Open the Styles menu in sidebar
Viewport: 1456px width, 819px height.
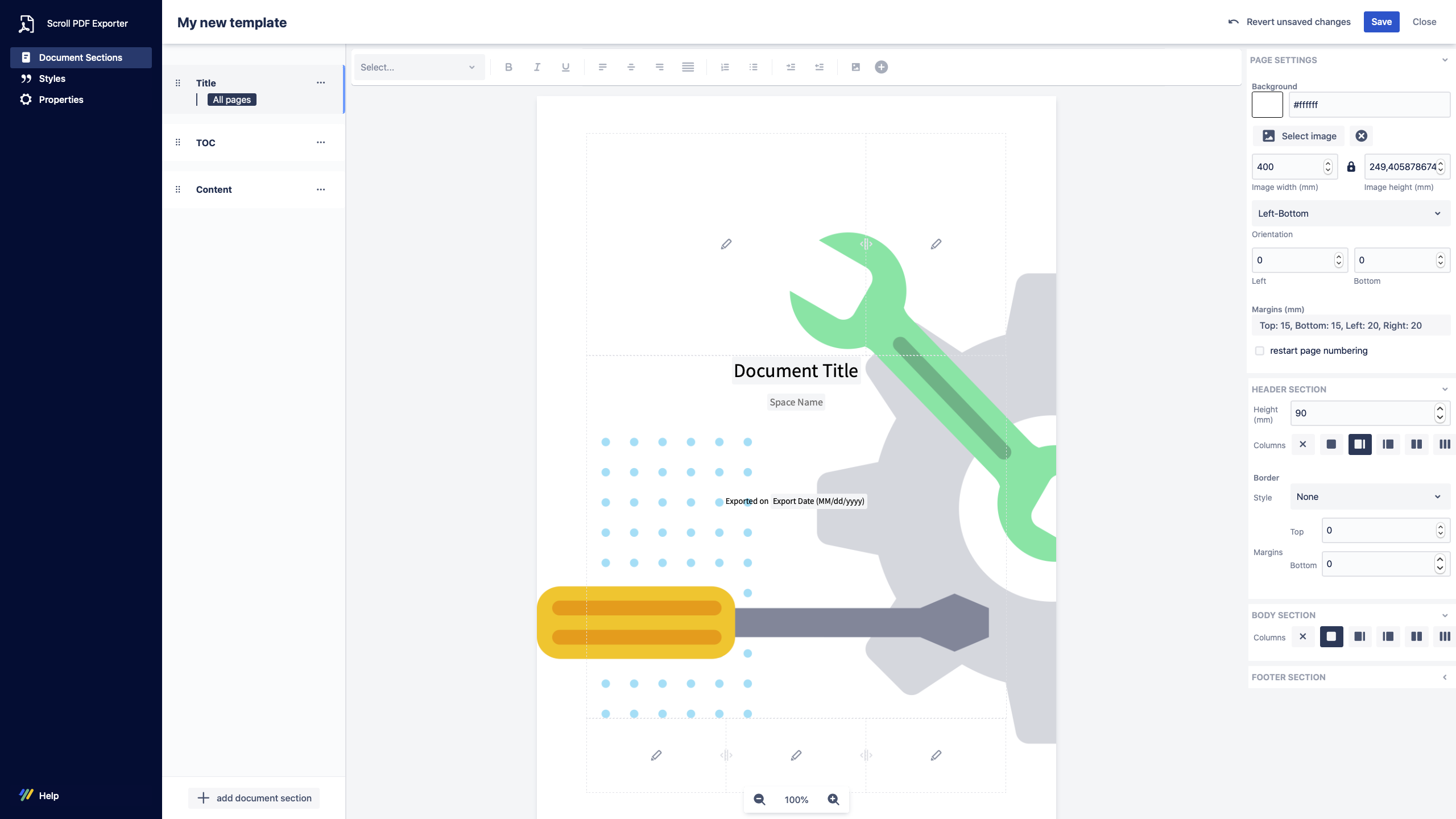click(x=52, y=78)
